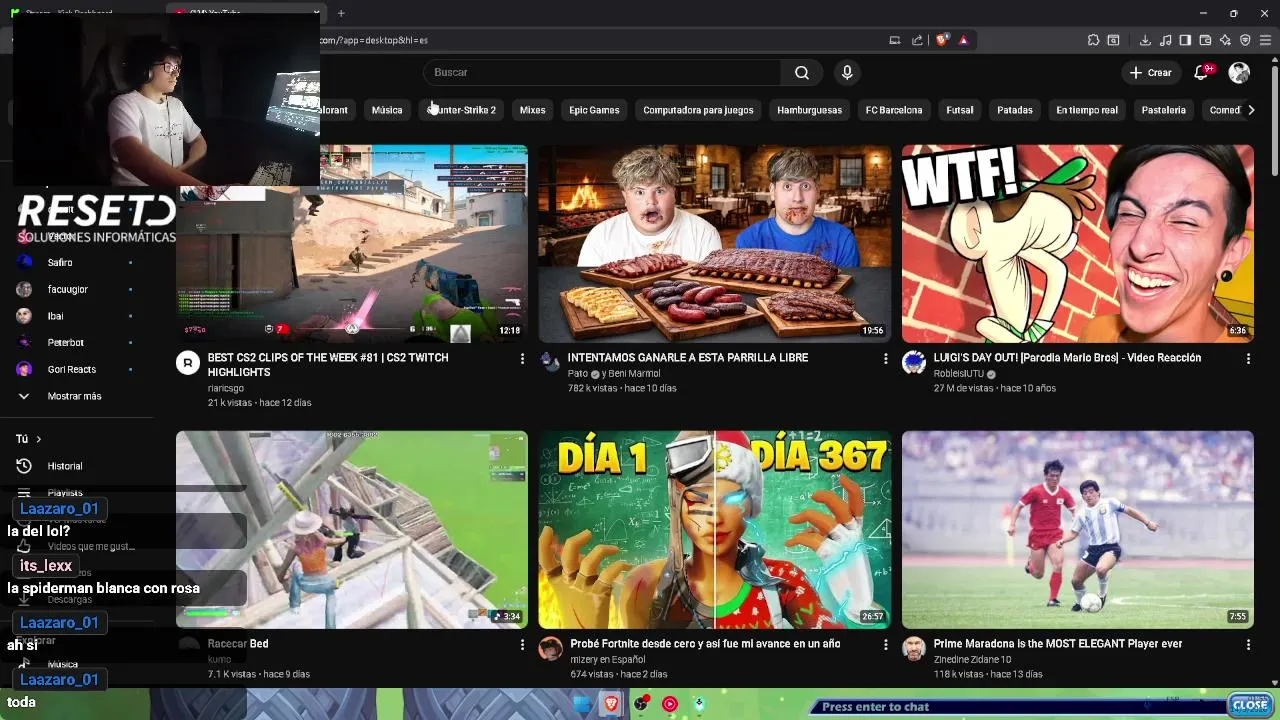Open the Peterbot subscription channel
This screenshot has width=1280, height=720.
(x=65, y=343)
